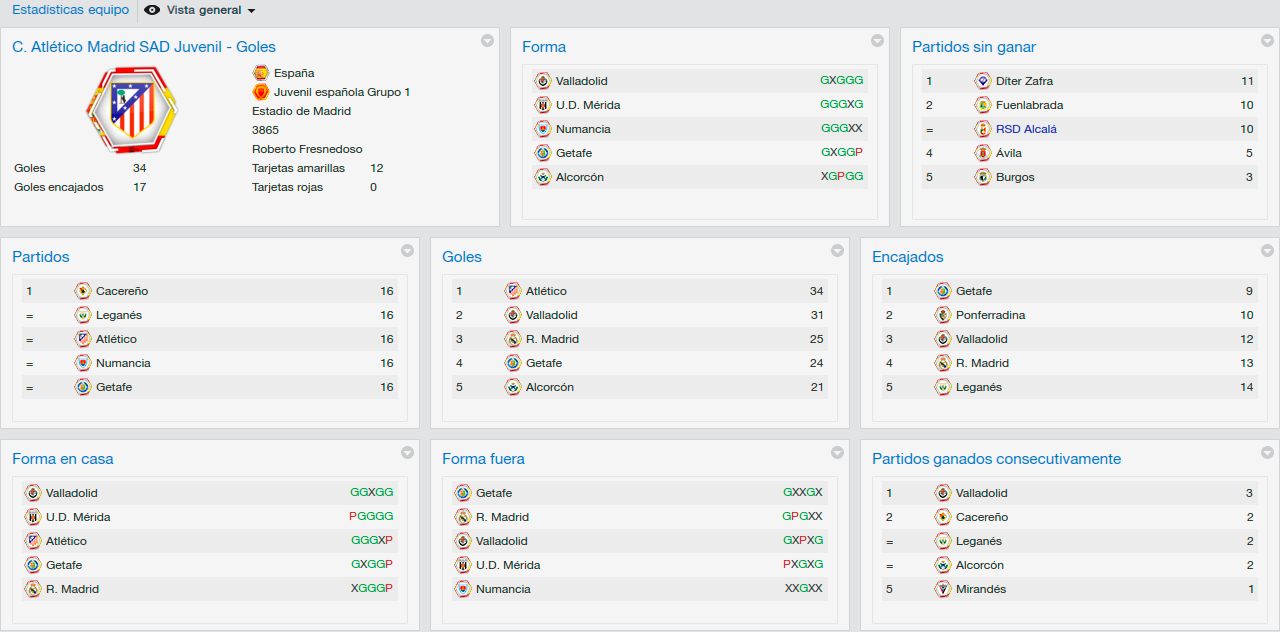Click the large Atlético Madrid club crest
Viewport: 1280px width, 632px height.
tap(131, 111)
